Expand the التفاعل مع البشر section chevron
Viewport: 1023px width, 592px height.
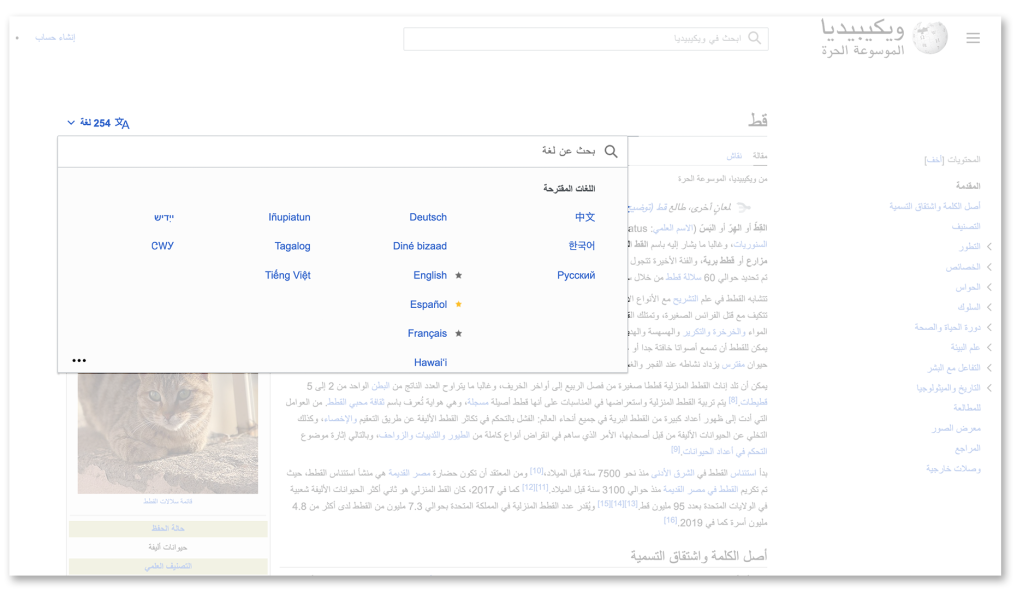coord(989,368)
